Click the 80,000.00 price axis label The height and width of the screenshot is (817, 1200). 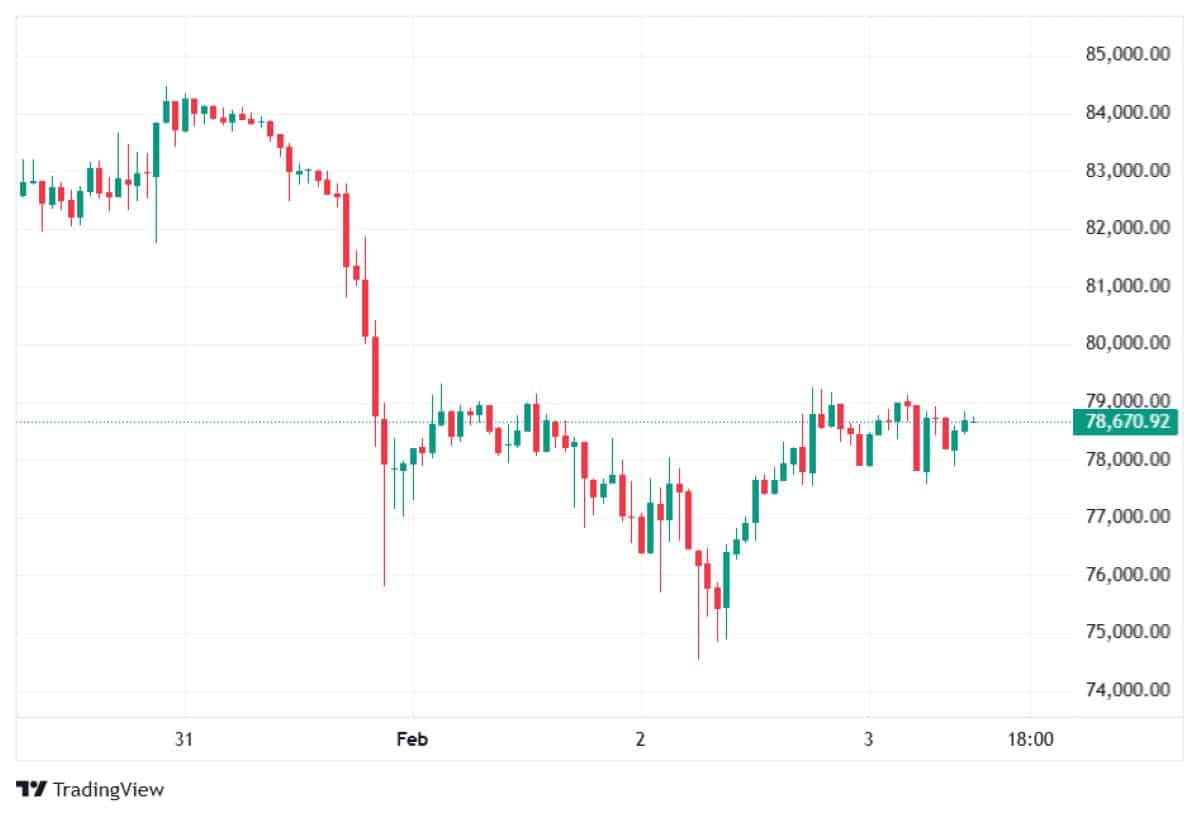coord(1127,343)
